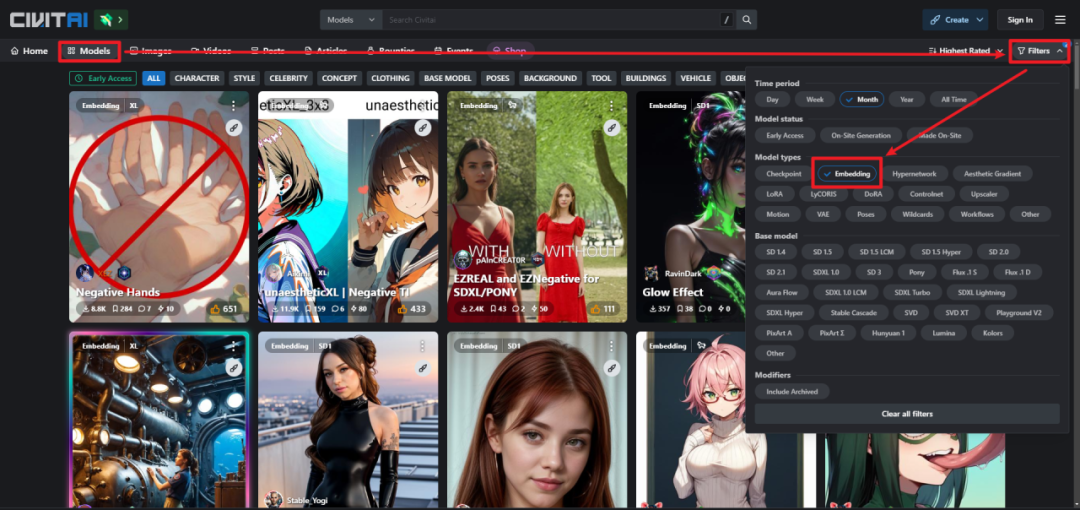Select the CHARACTER category tag

[197, 78]
